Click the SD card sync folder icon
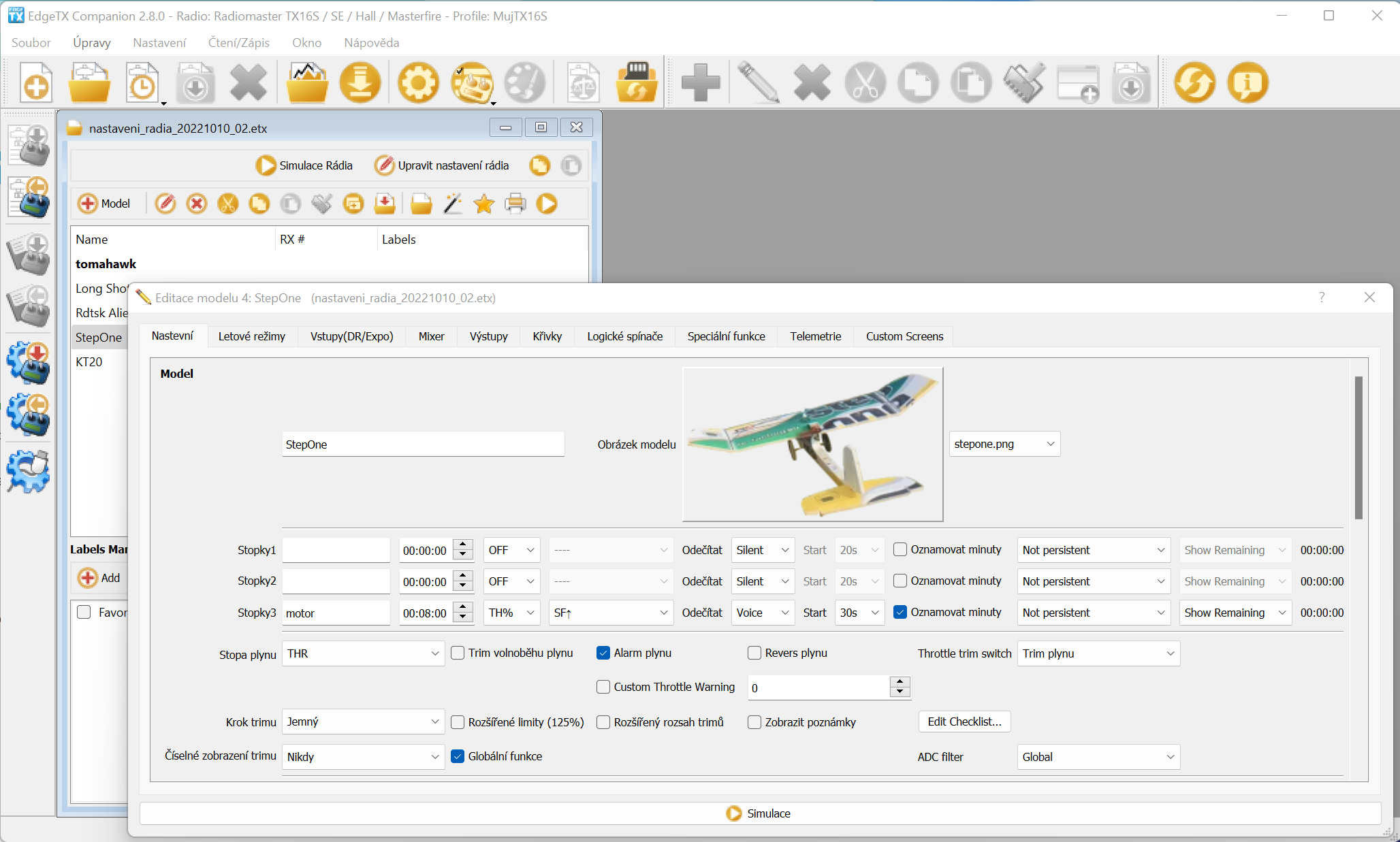Viewport: 1400px width, 842px height. [636, 83]
